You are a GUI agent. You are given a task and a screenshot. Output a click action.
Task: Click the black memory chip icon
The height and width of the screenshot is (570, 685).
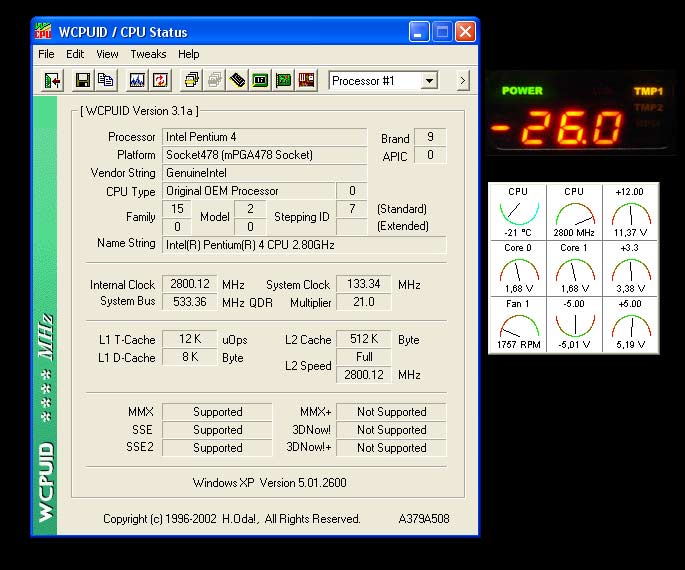[x=237, y=80]
